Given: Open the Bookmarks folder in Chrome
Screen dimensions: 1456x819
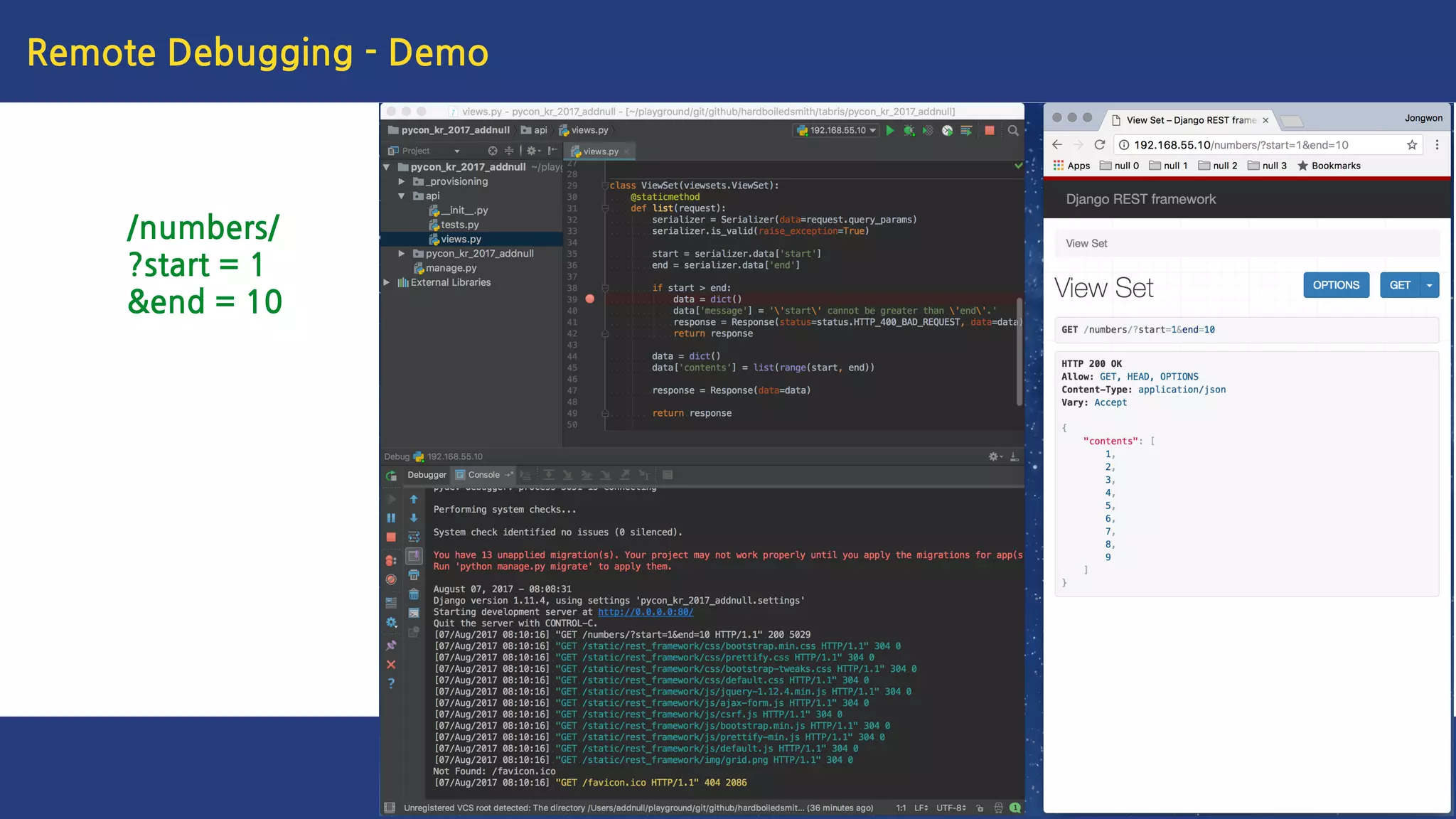Looking at the screenshot, I should pyautogui.click(x=1329, y=166).
